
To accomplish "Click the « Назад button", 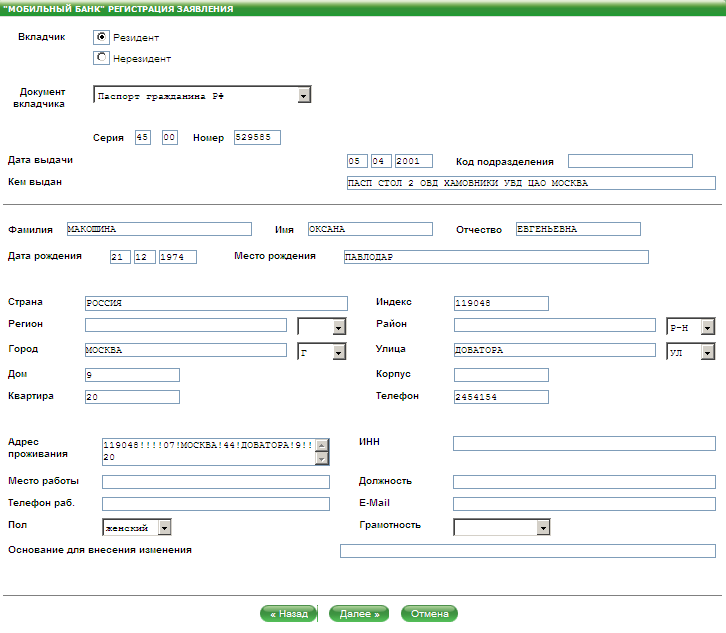I will 288,614.
